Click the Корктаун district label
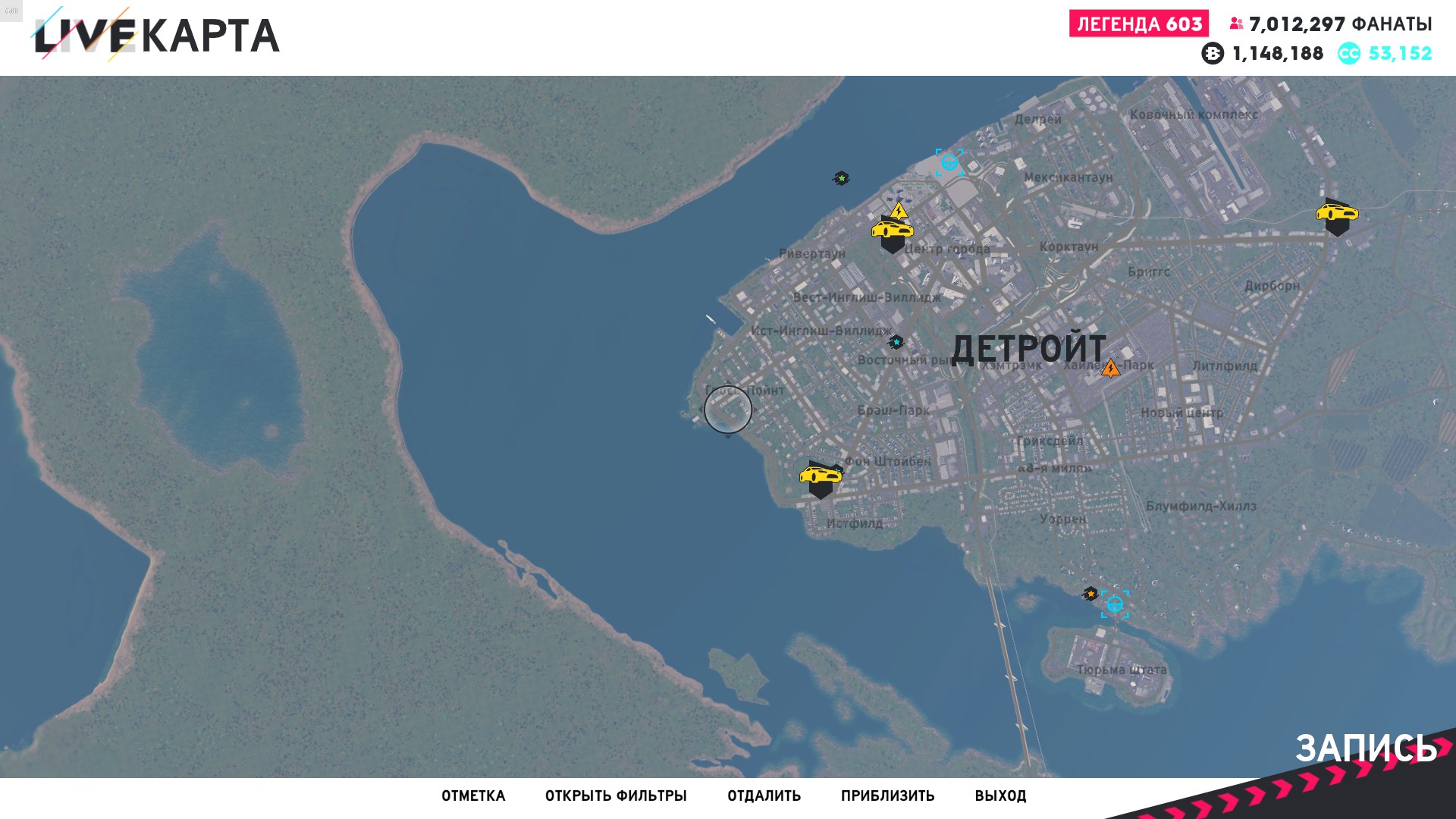The height and width of the screenshot is (819, 1456). tap(1068, 246)
